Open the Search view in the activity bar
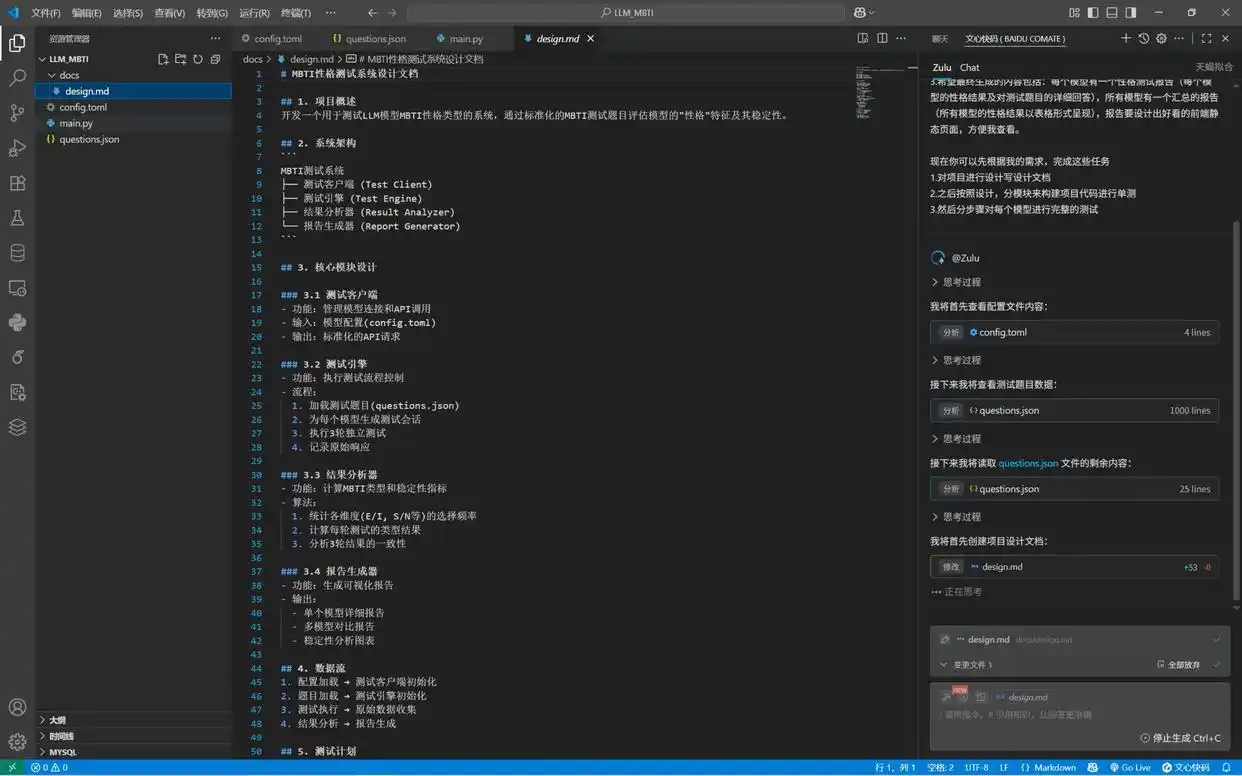The height and width of the screenshot is (776, 1242). pyautogui.click(x=16, y=76)
